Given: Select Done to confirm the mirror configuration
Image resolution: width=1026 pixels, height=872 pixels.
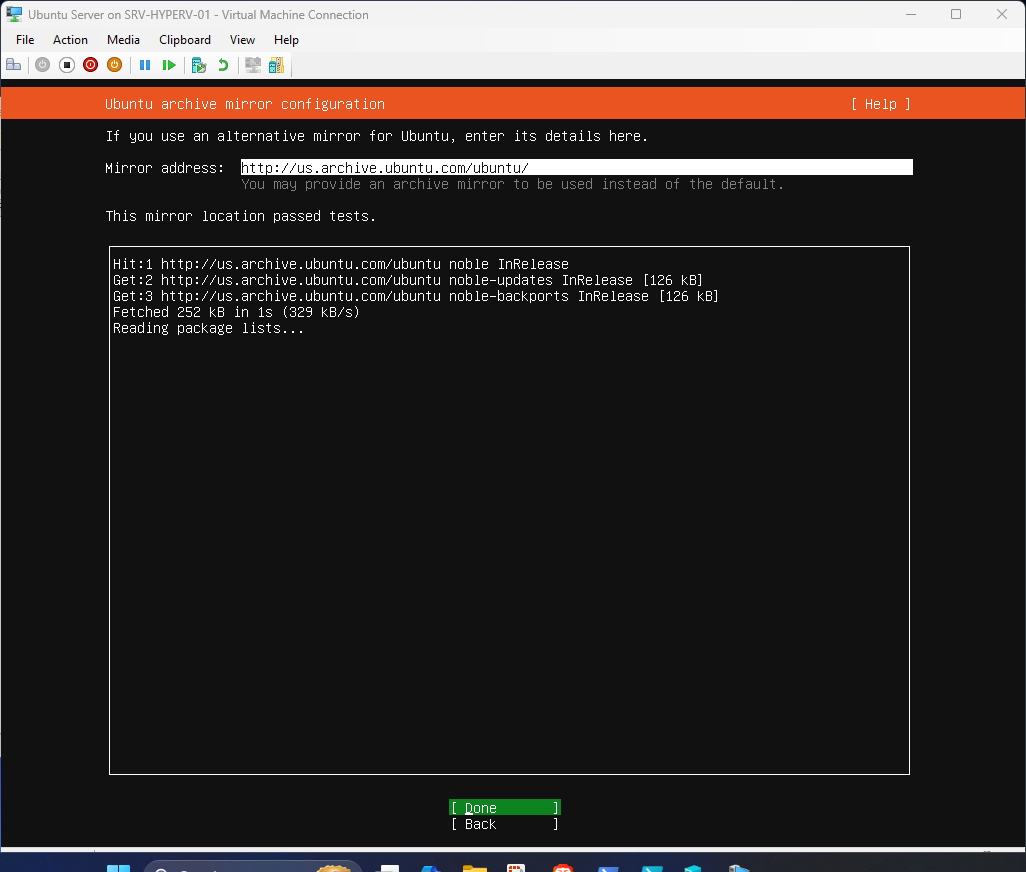Looking at the screenshot, I should coord(504,807).
